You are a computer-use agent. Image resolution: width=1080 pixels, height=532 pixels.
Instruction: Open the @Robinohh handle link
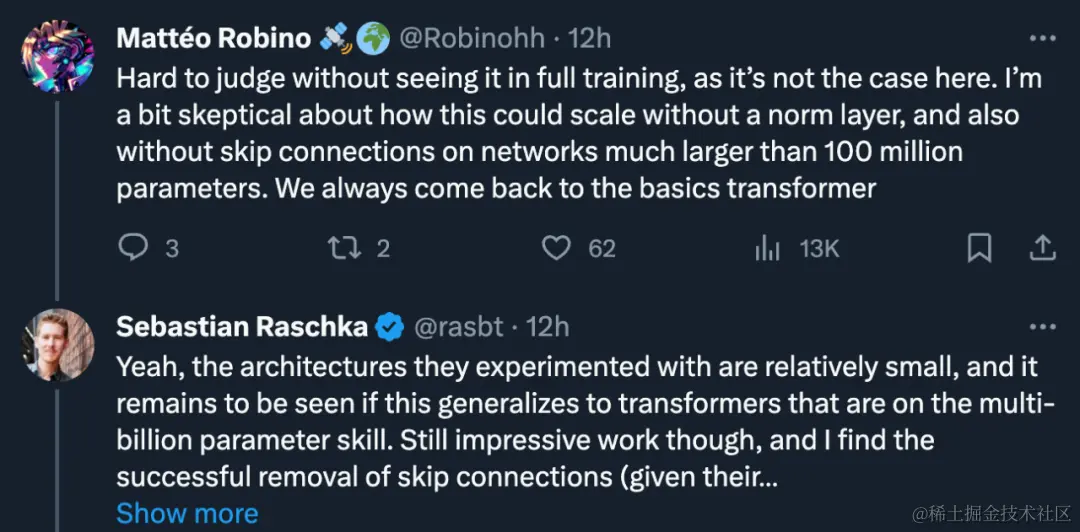click(x=473, y=38)
